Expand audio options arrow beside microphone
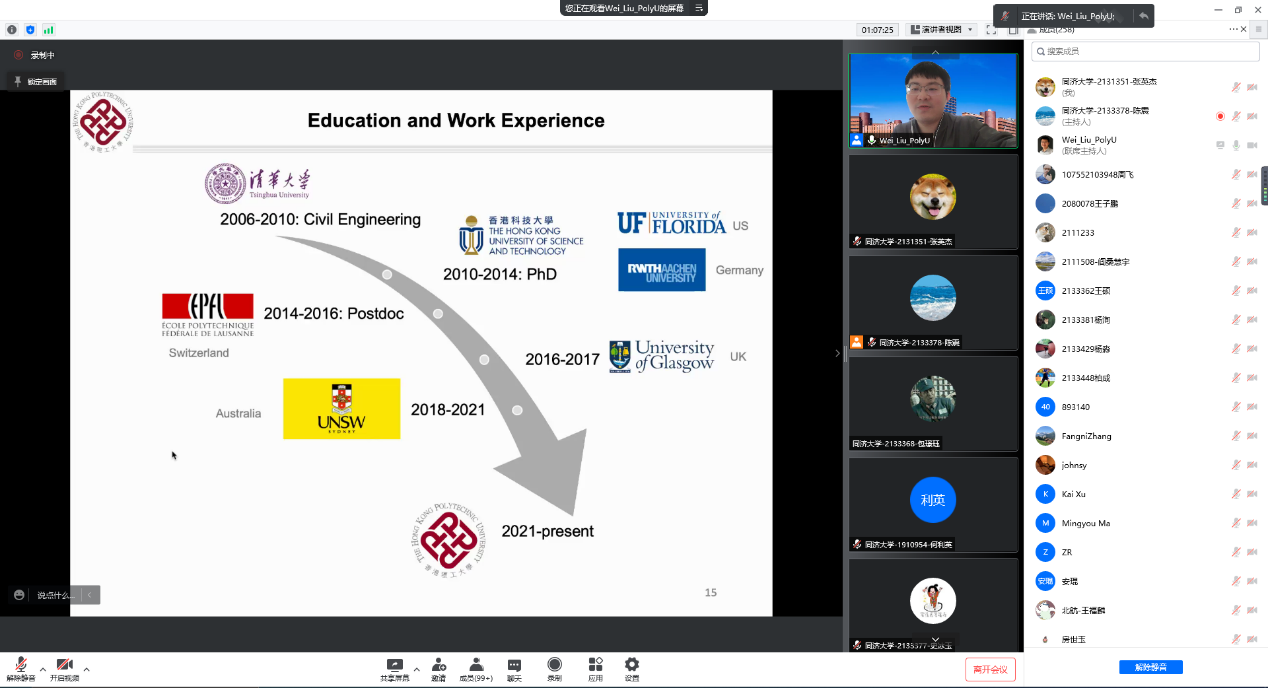The height and width of the screenshot is (688, 1268). tap(42, 669)
